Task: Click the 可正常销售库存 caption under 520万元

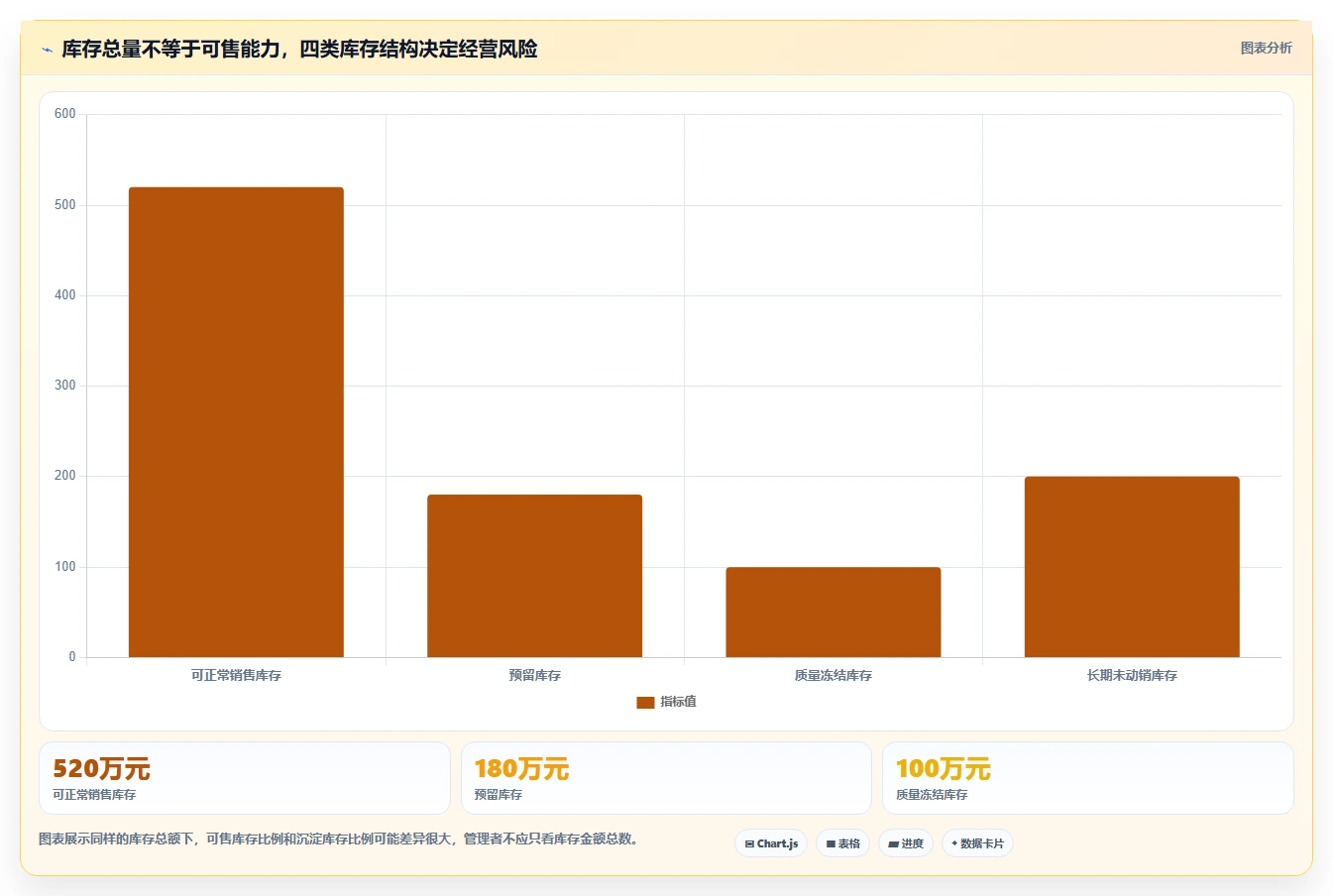Action: 94,795
